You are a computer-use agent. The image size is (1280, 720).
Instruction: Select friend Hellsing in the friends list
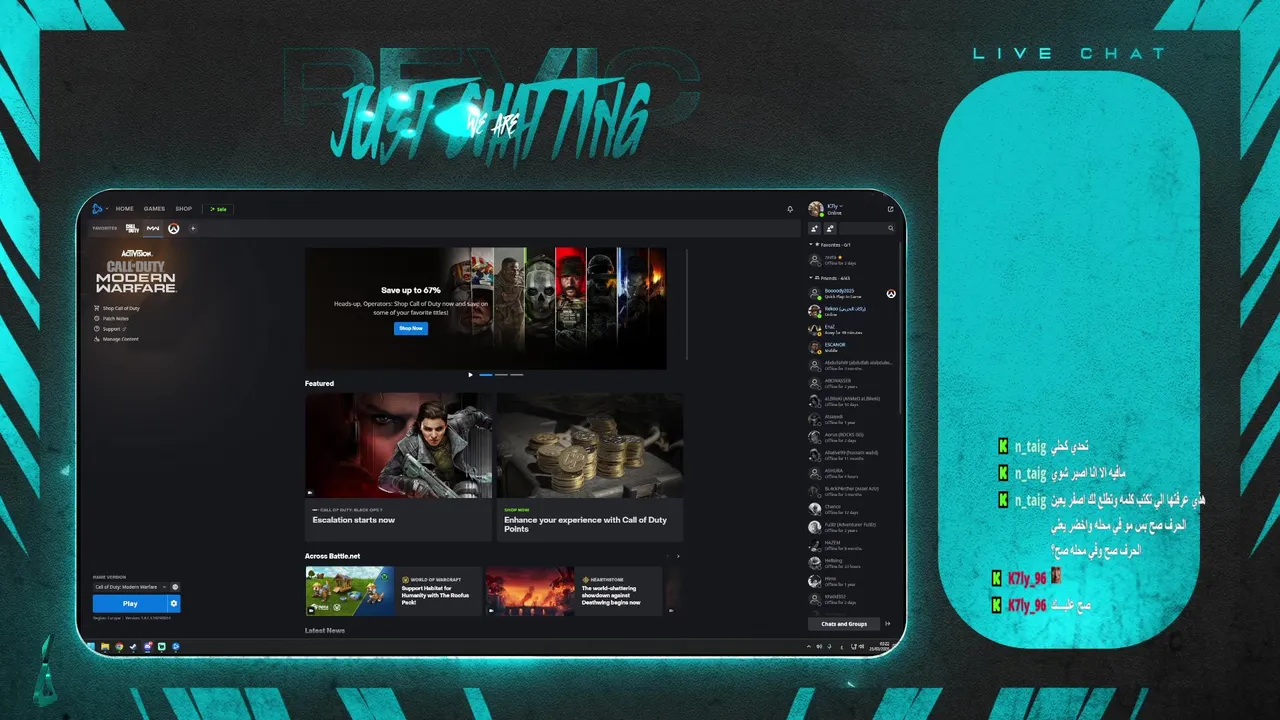click(852, 563)
